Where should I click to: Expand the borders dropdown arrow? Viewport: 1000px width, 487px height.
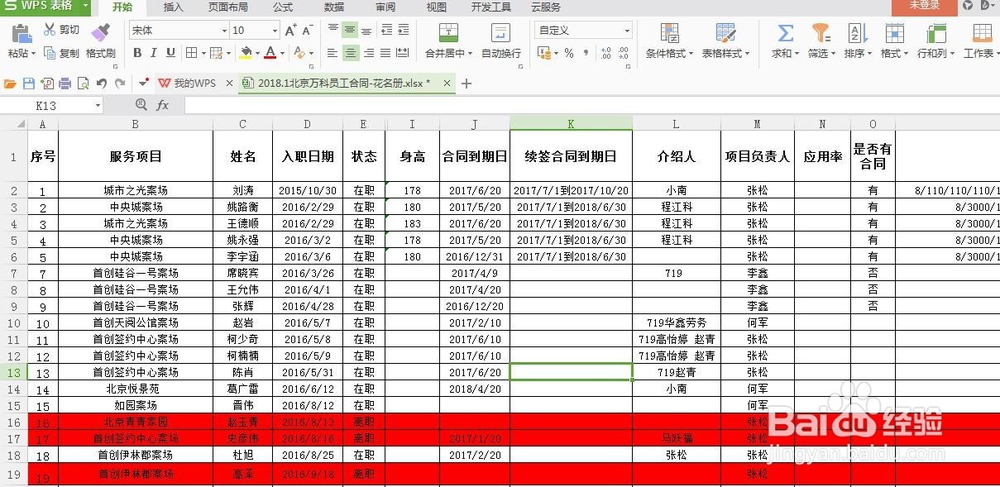point(203,53)
